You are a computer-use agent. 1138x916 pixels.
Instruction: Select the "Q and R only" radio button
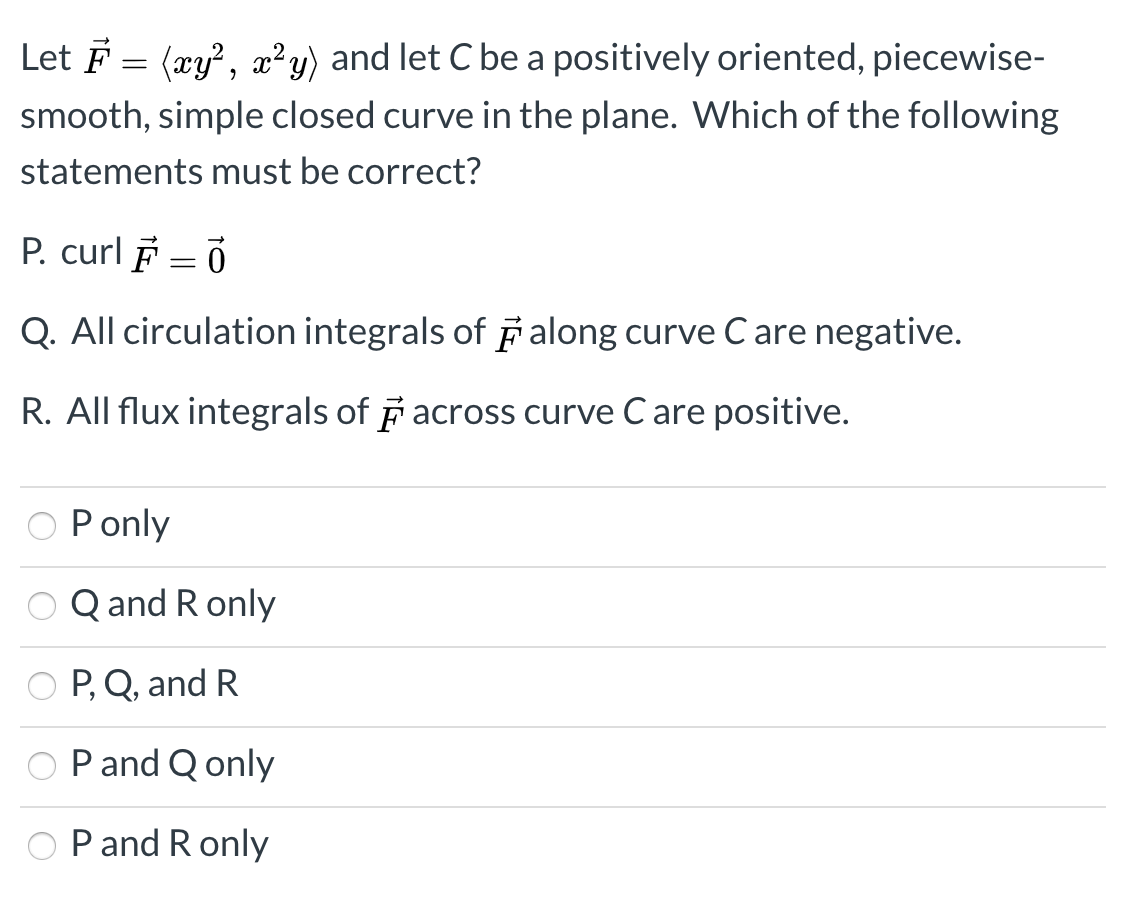41,605
